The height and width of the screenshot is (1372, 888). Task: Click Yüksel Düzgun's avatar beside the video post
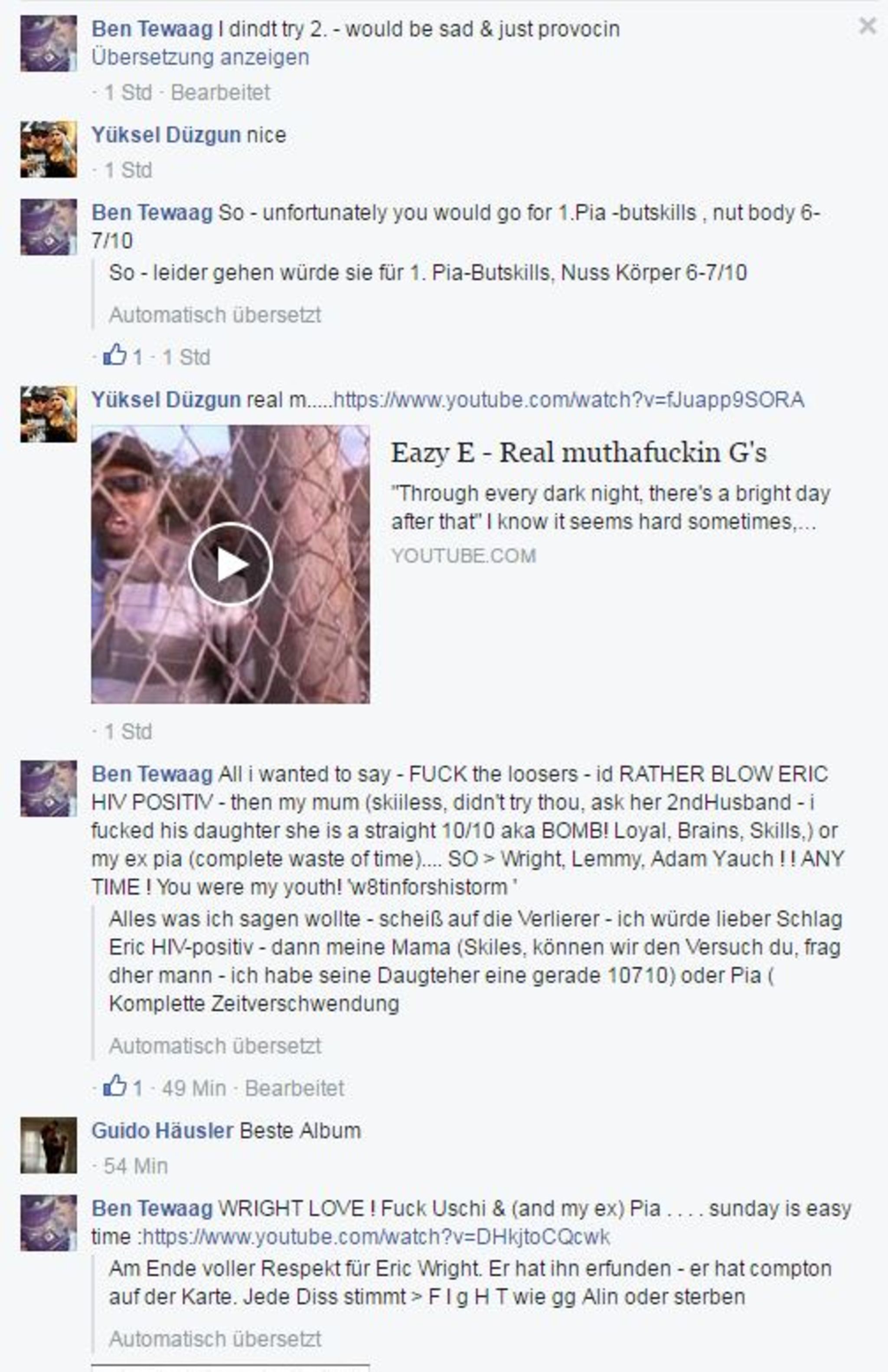[x=49, y=414]
